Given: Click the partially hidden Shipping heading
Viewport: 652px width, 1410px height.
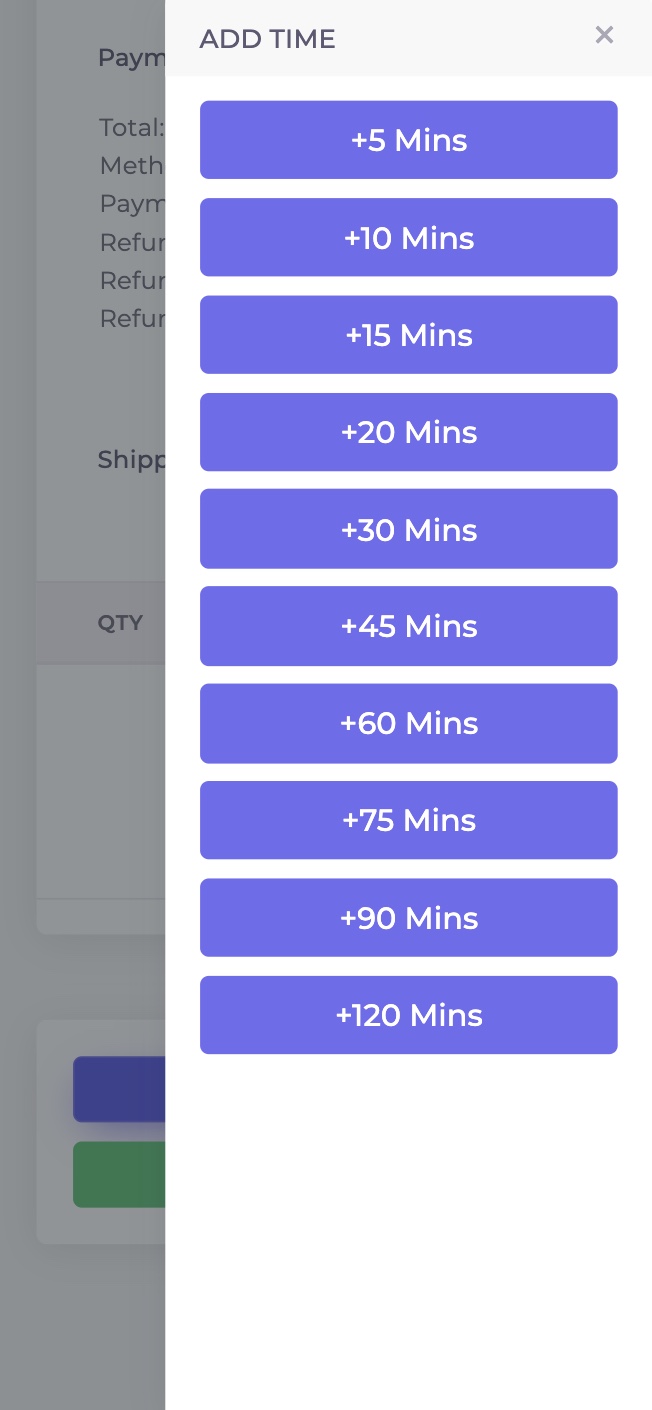Looking at the screenshot, I should pos(131,460).
